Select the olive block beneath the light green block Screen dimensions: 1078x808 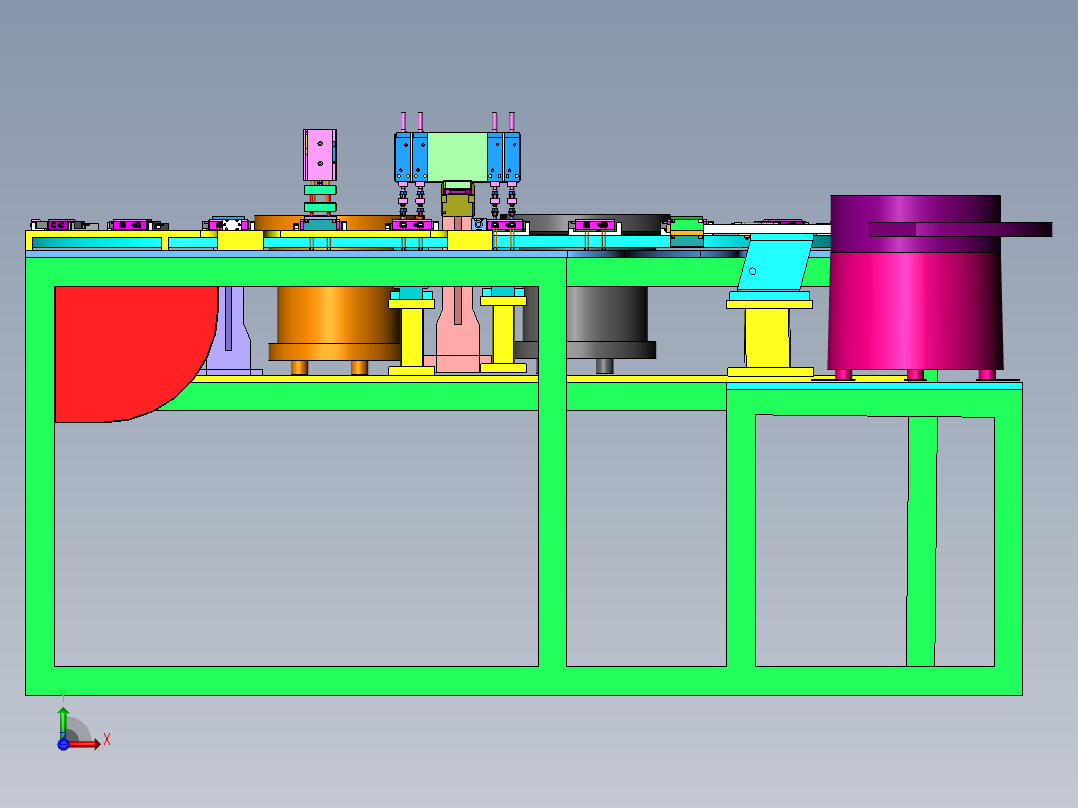pyautogui.click(x=458, y=204)
